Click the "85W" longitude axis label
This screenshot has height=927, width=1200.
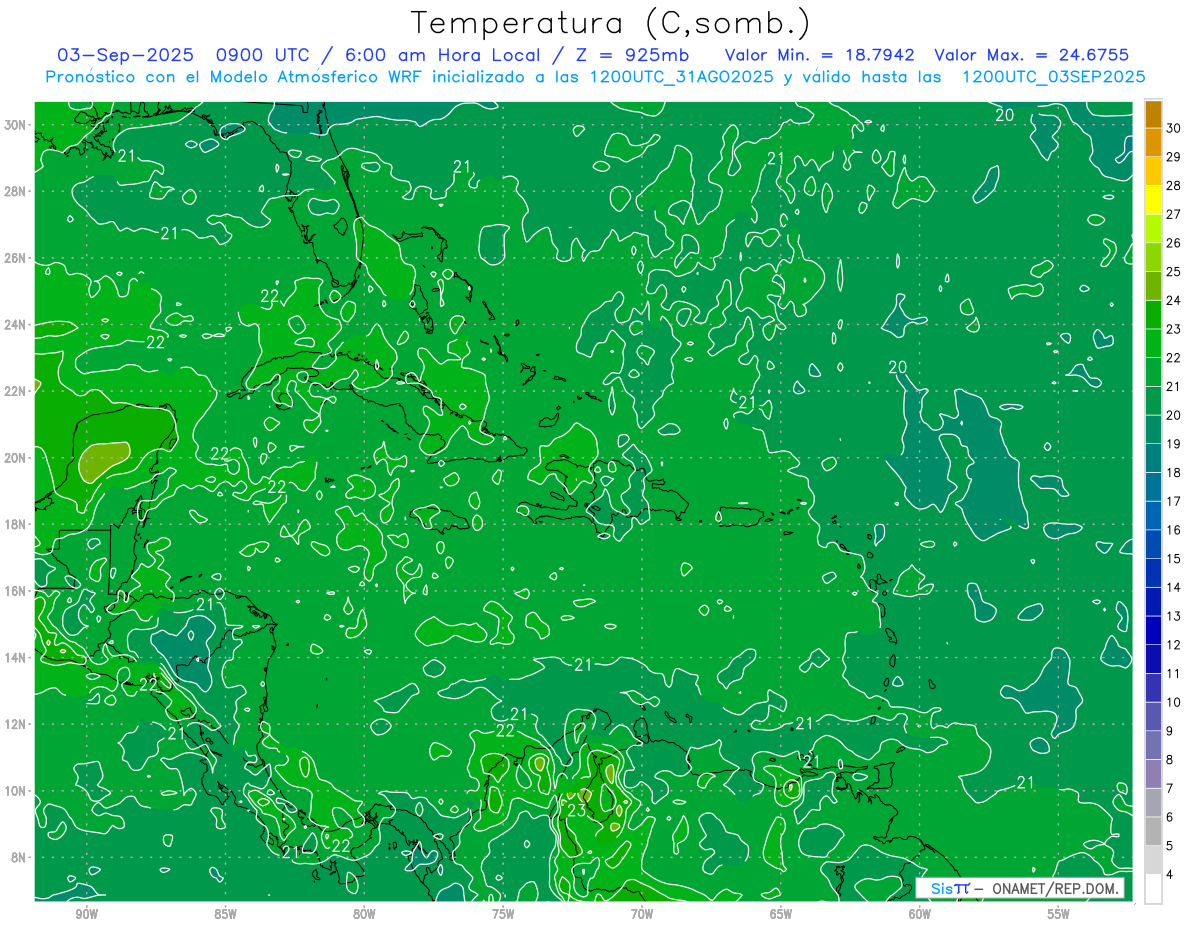point(225,913)
